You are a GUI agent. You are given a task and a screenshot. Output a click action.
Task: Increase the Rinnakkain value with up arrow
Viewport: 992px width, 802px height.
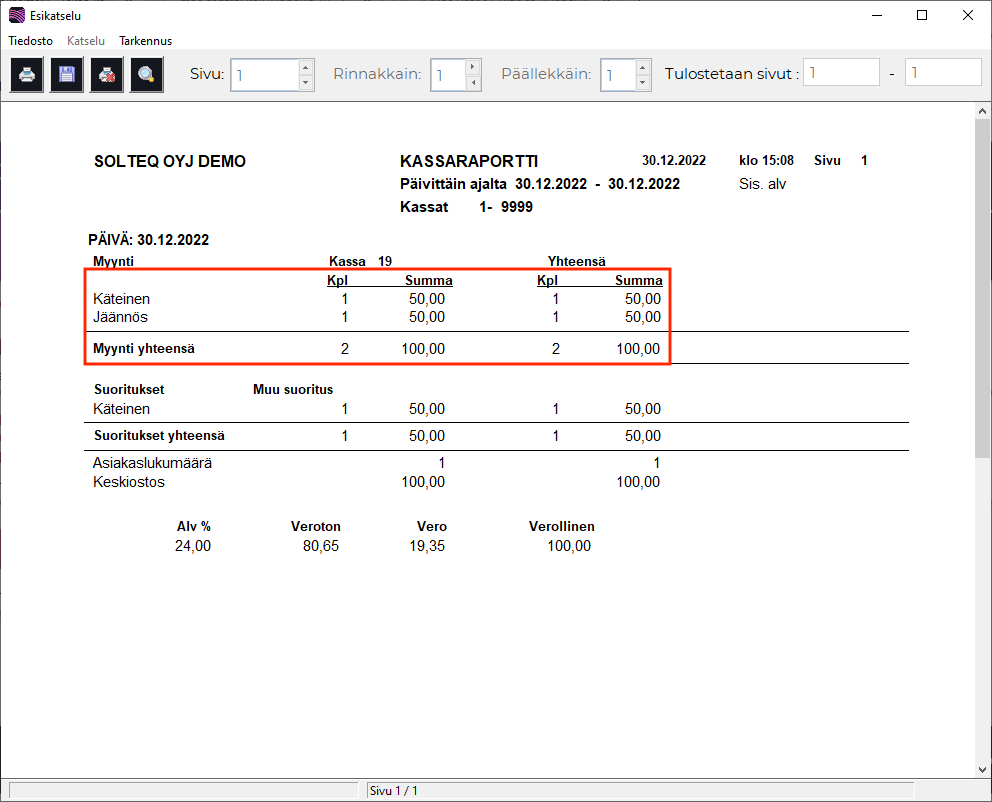[x=473, y=67]
